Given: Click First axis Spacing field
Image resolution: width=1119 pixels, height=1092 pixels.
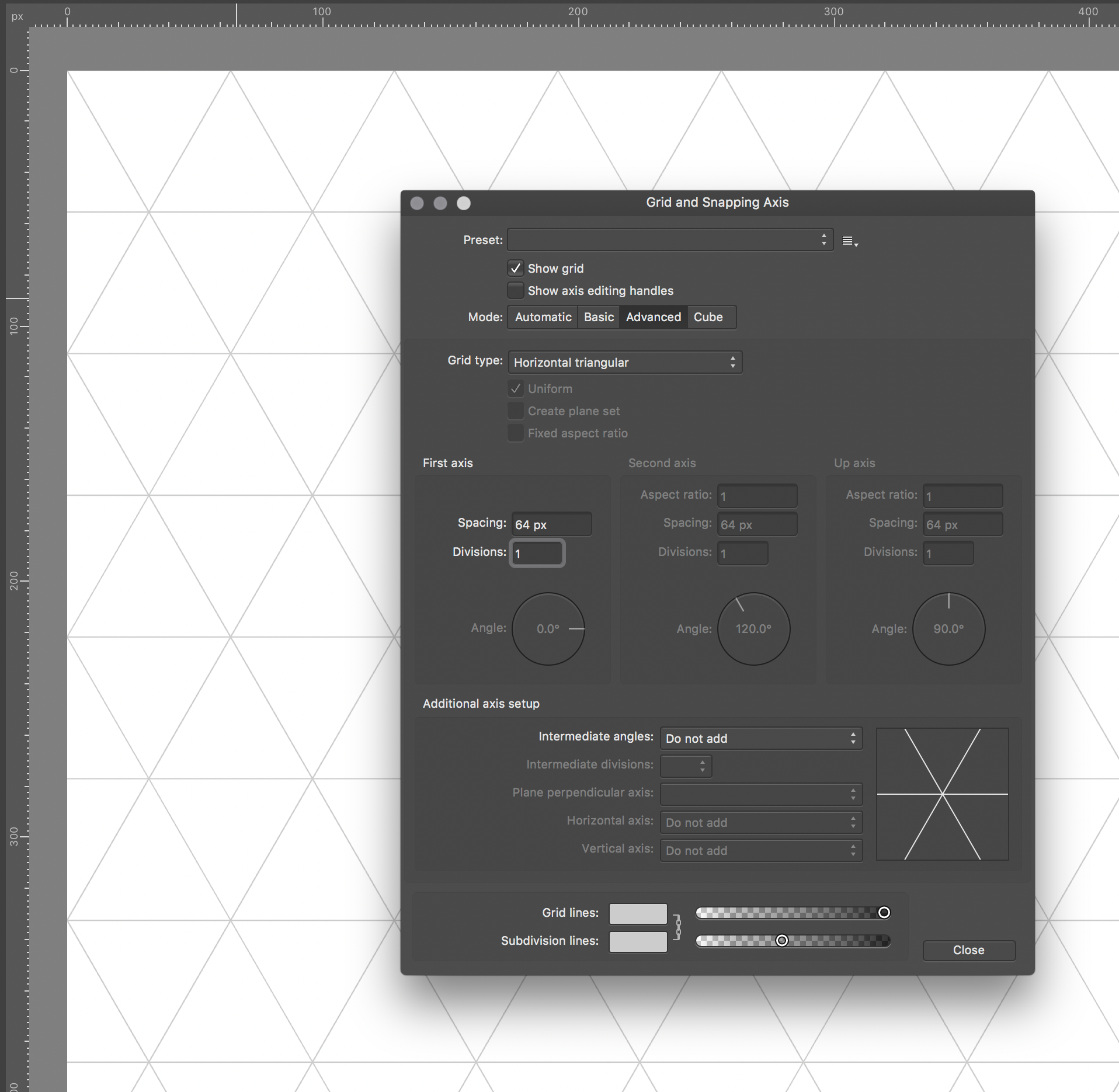Looking at the screenshot, I should coord(552,524).
